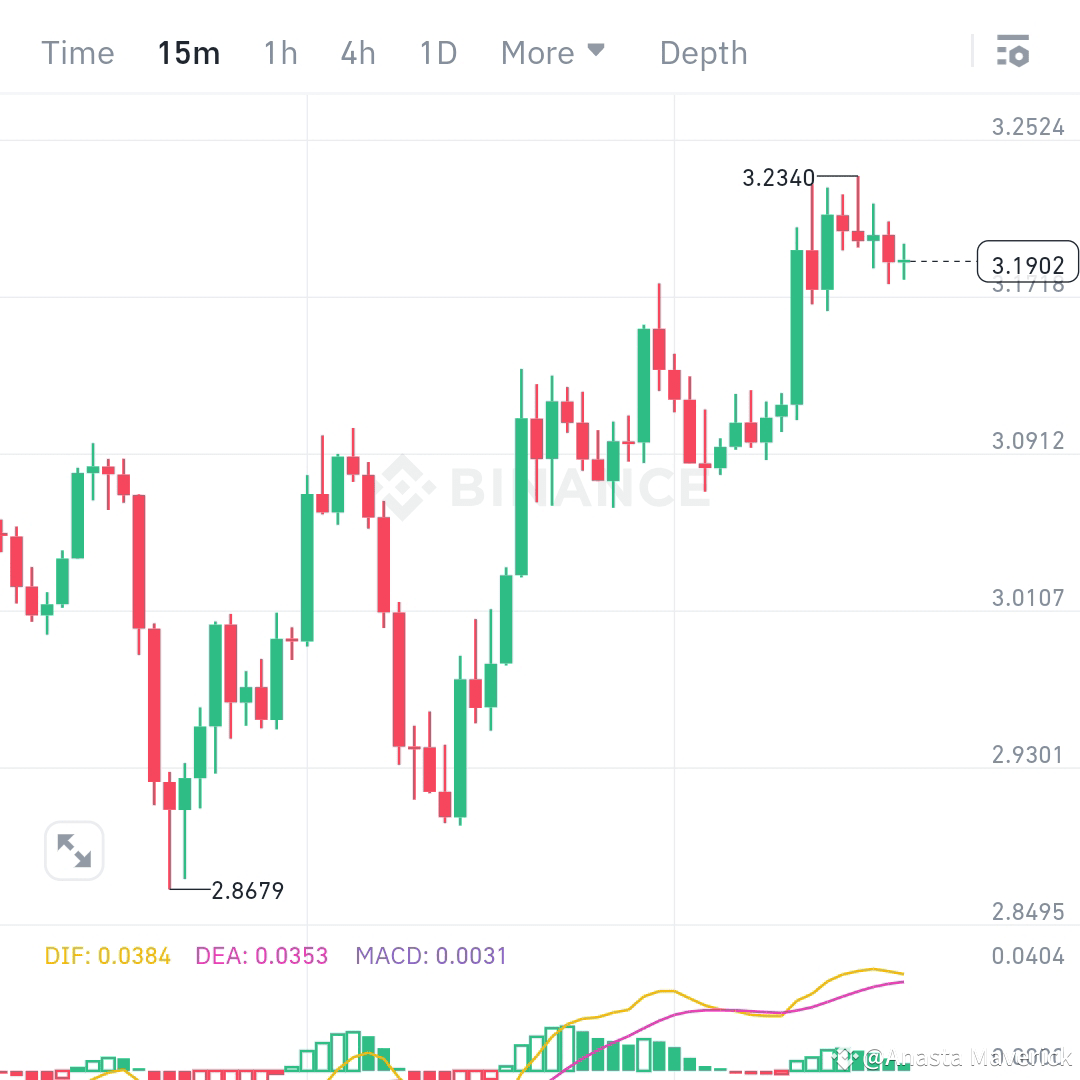The image size is (1080, 1080).
Task: Select the 4h timeframe
Action: 357,53
